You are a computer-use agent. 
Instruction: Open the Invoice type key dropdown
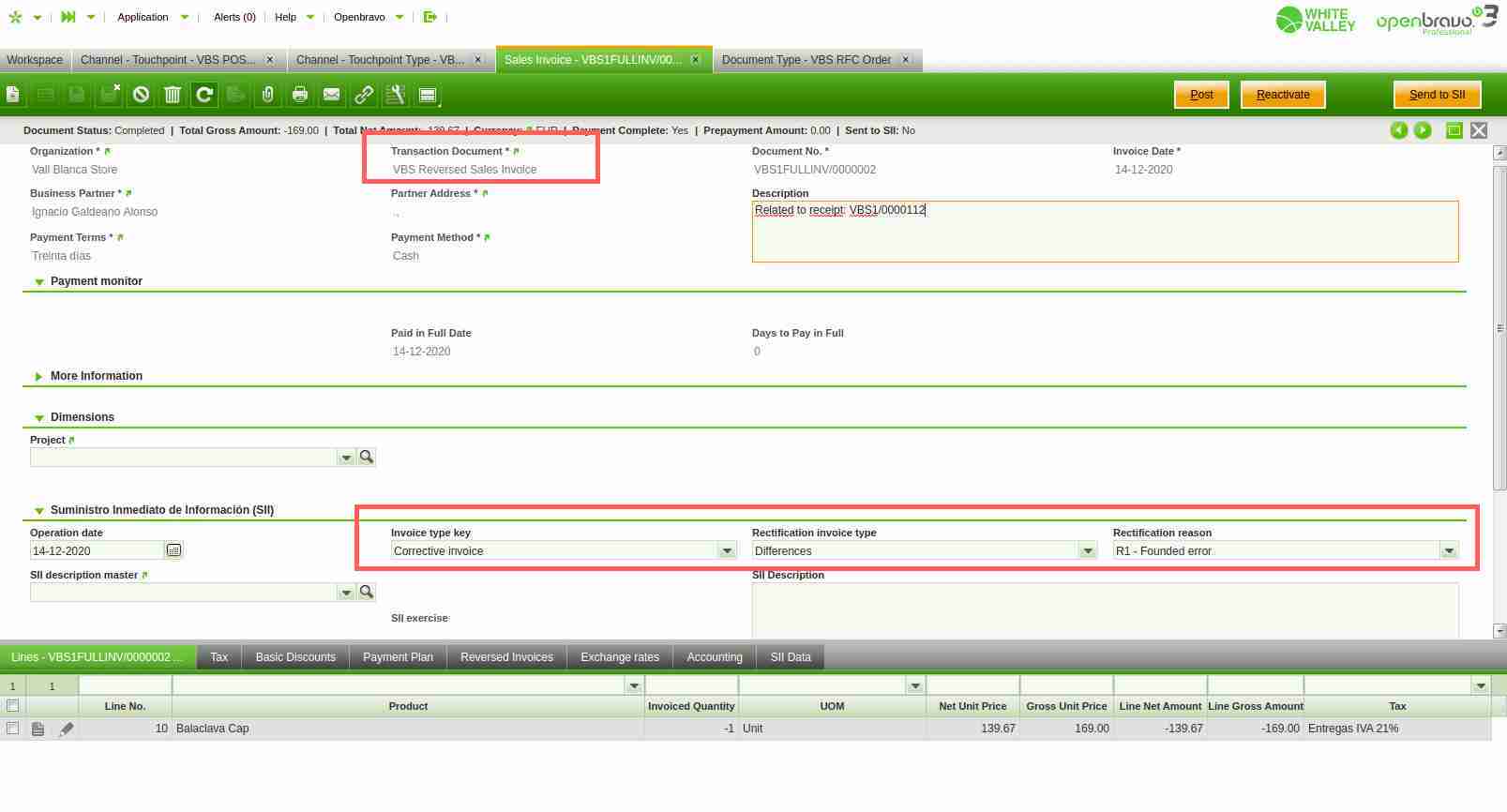[x=727, y=551]
